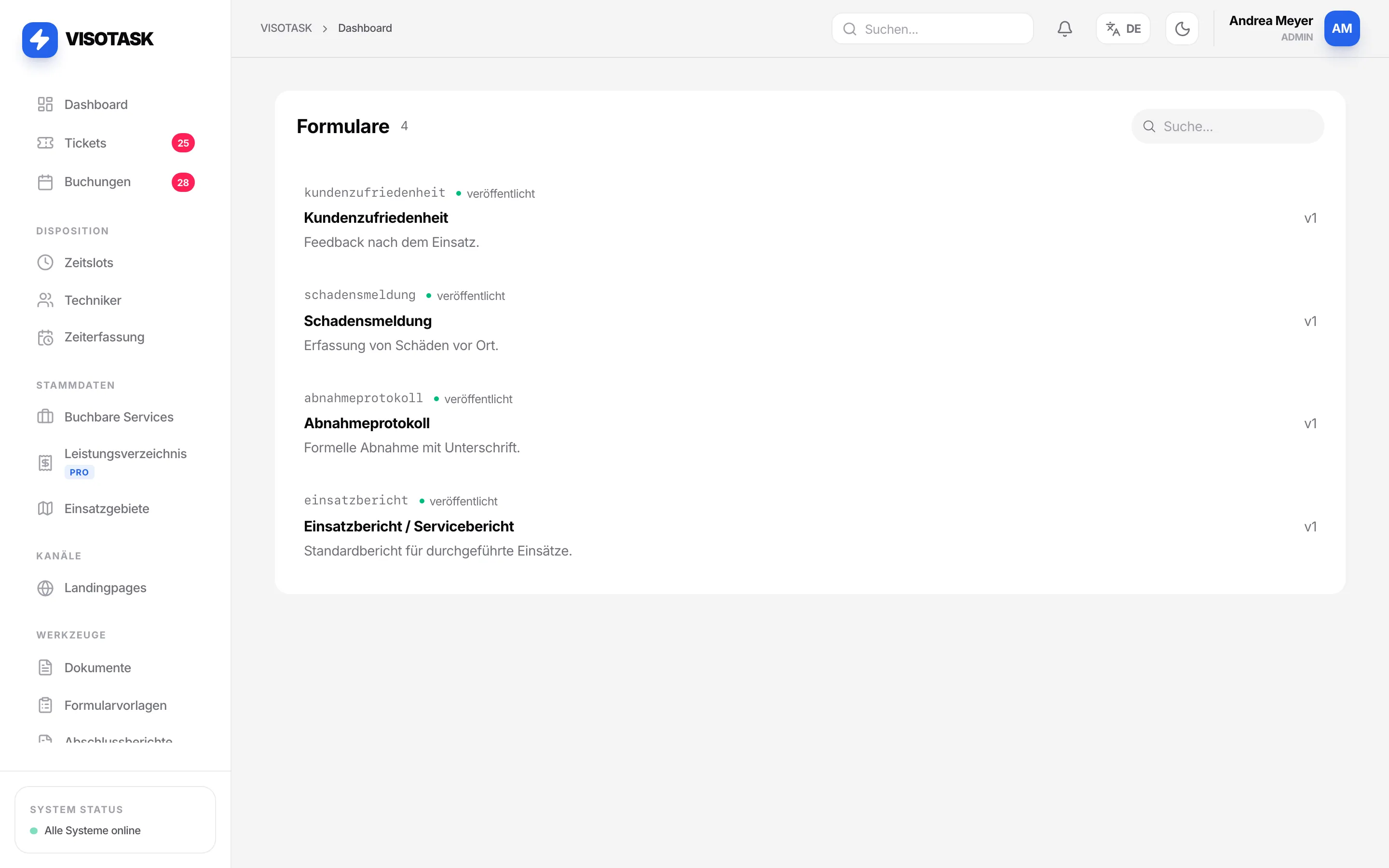Click the AM user avatar

(x=1341, y=29)
